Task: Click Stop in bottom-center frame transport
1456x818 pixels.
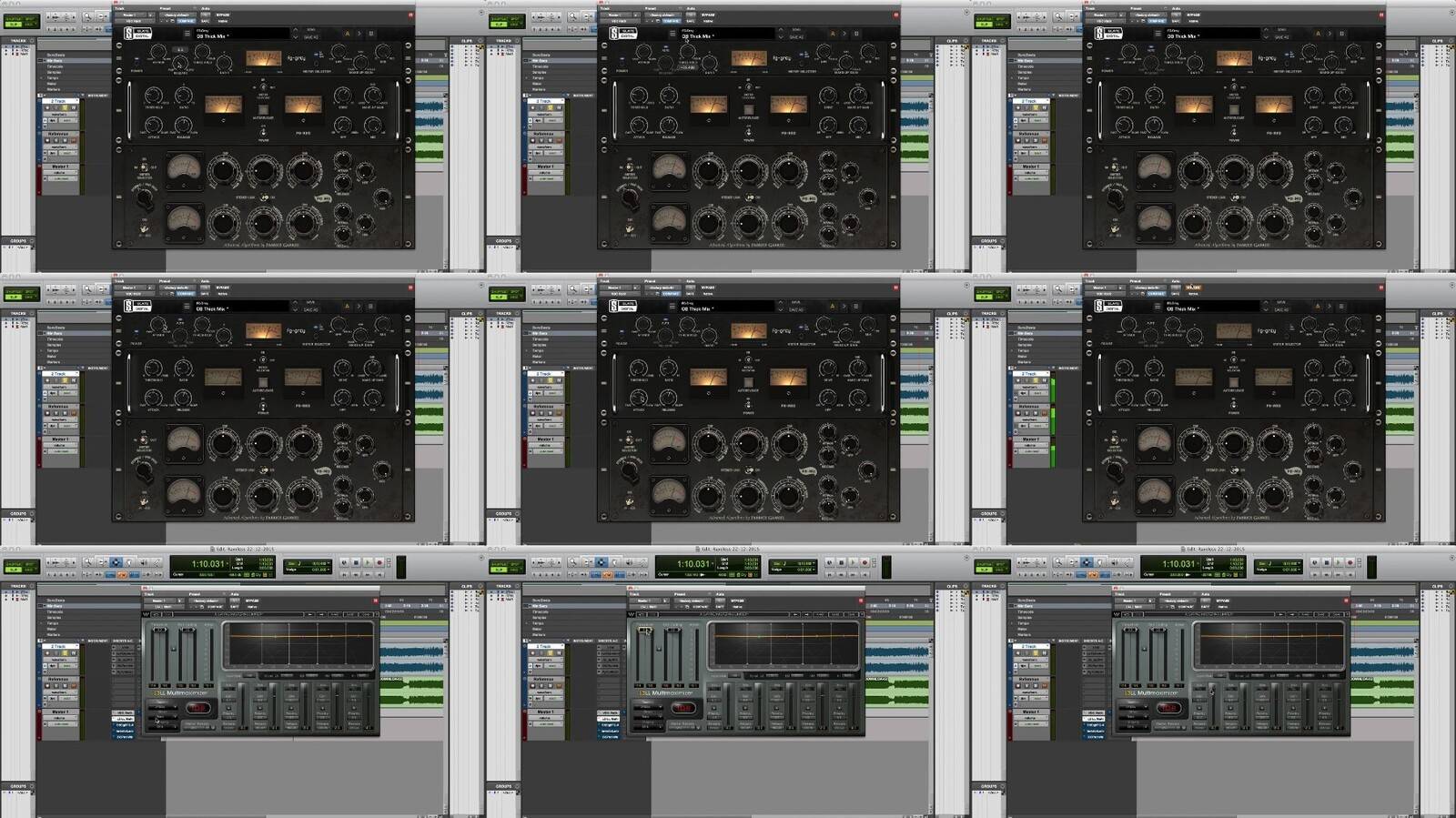Action: (x=841, y=562)
